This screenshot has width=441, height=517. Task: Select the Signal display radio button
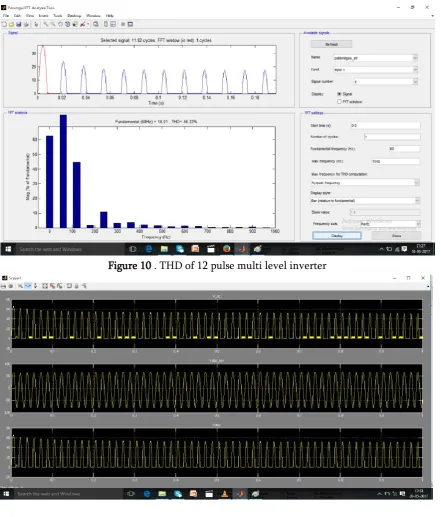(339, 94)
